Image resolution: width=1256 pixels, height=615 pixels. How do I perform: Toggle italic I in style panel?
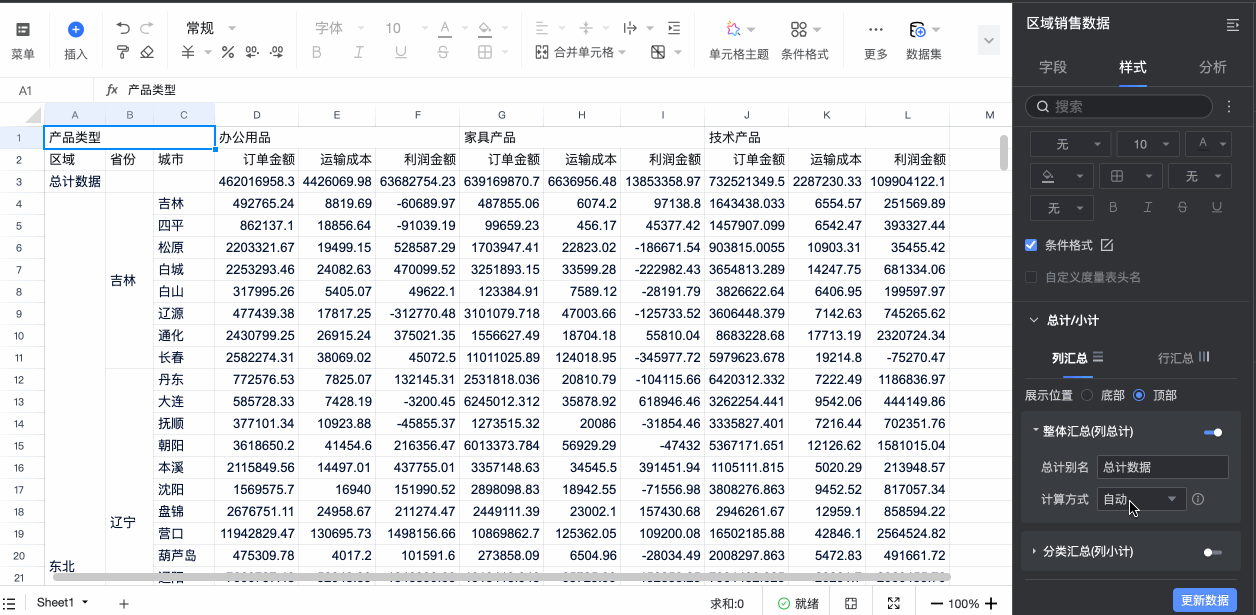pyautogui.click(x=1148, y=208)
